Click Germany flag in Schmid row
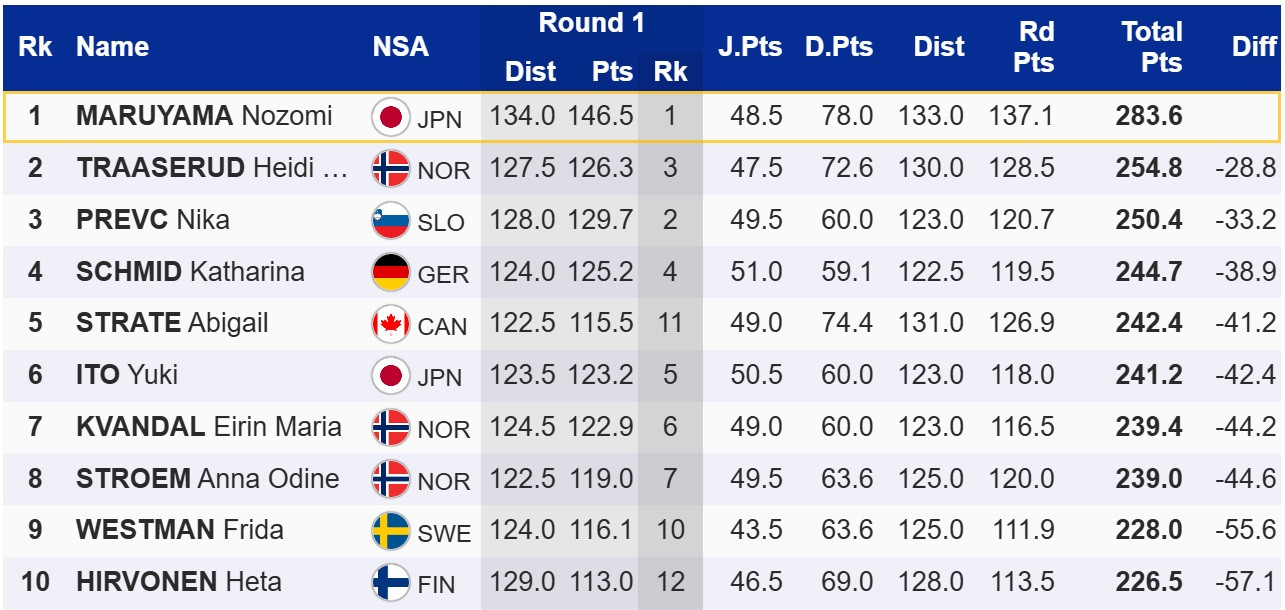Viewport: 1285px width, 610px height. click(x=390, y=272)
